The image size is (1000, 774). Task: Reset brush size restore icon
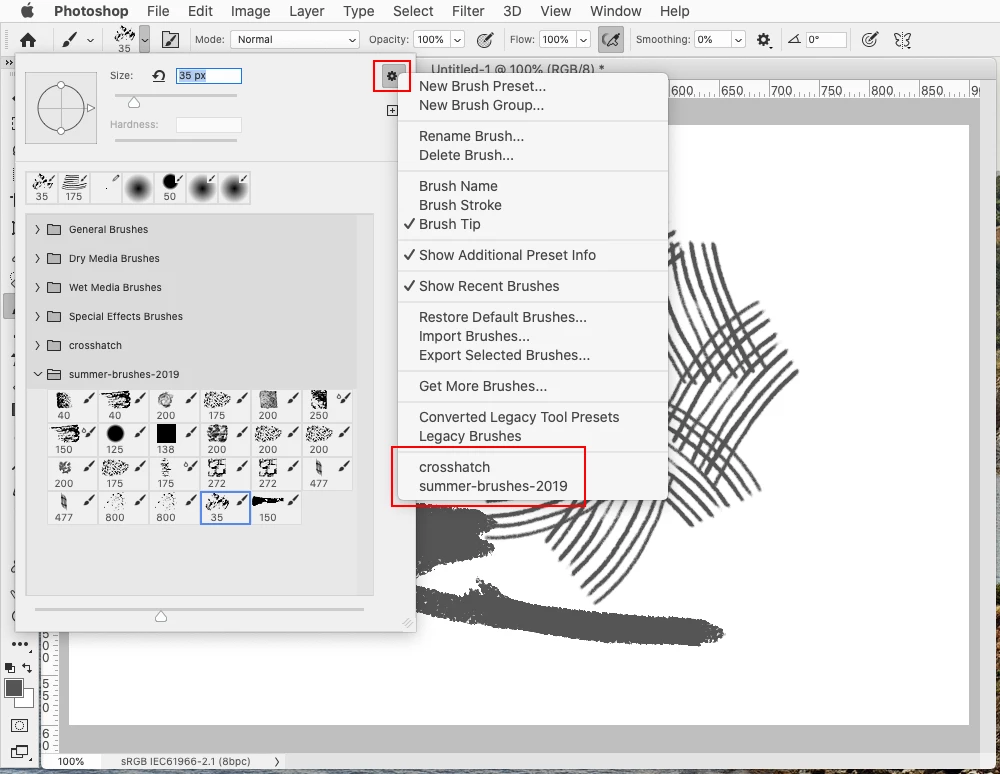[x=159, y=76]
